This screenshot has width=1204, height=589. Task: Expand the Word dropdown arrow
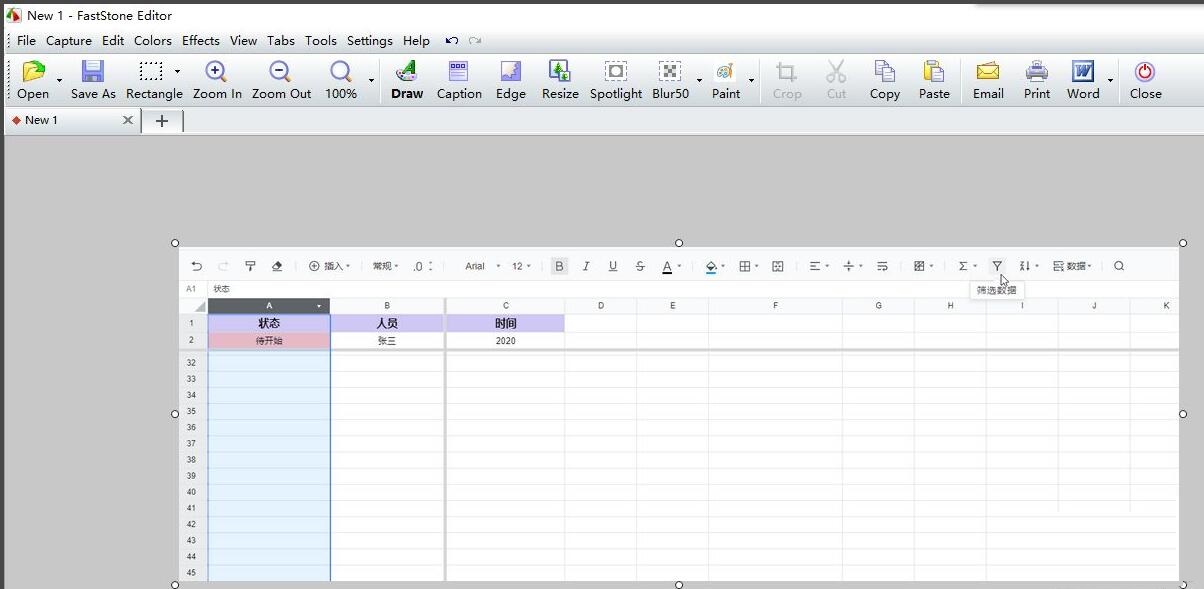point(1110,79)
